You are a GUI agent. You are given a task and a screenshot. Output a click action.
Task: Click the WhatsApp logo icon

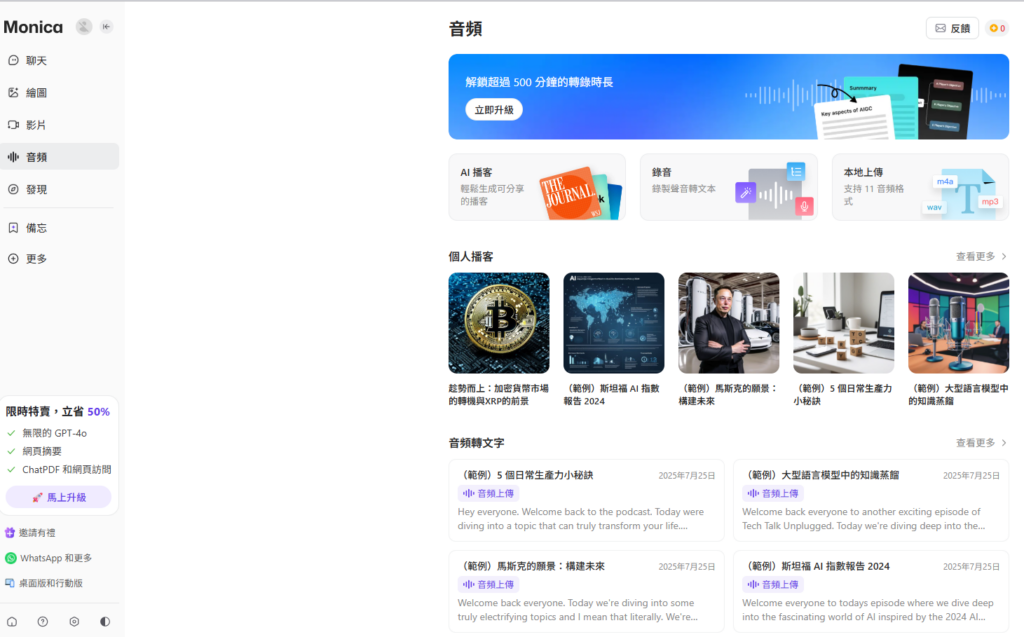(x=10, y=558)
